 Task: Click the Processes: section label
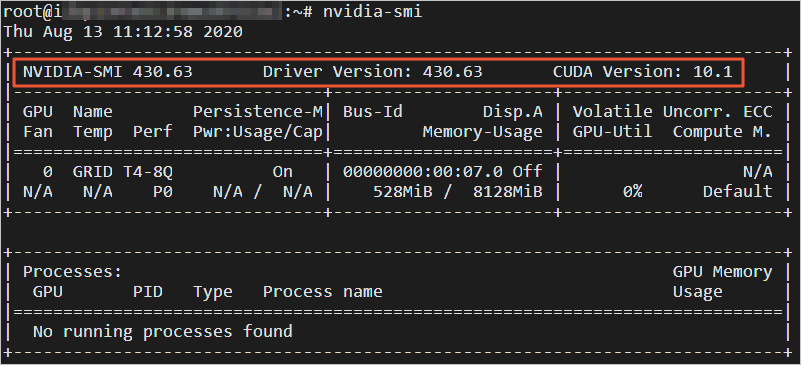(x=73, y=272)
